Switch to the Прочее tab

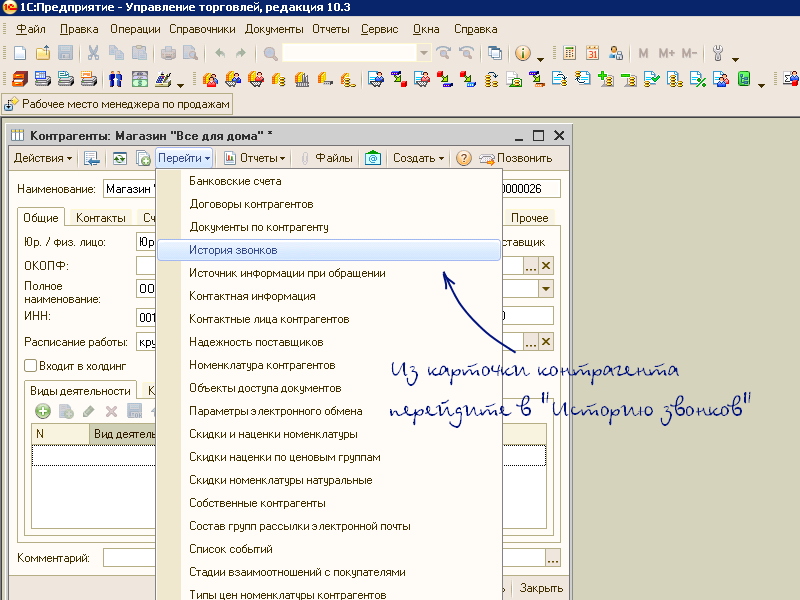pos(530,218)
